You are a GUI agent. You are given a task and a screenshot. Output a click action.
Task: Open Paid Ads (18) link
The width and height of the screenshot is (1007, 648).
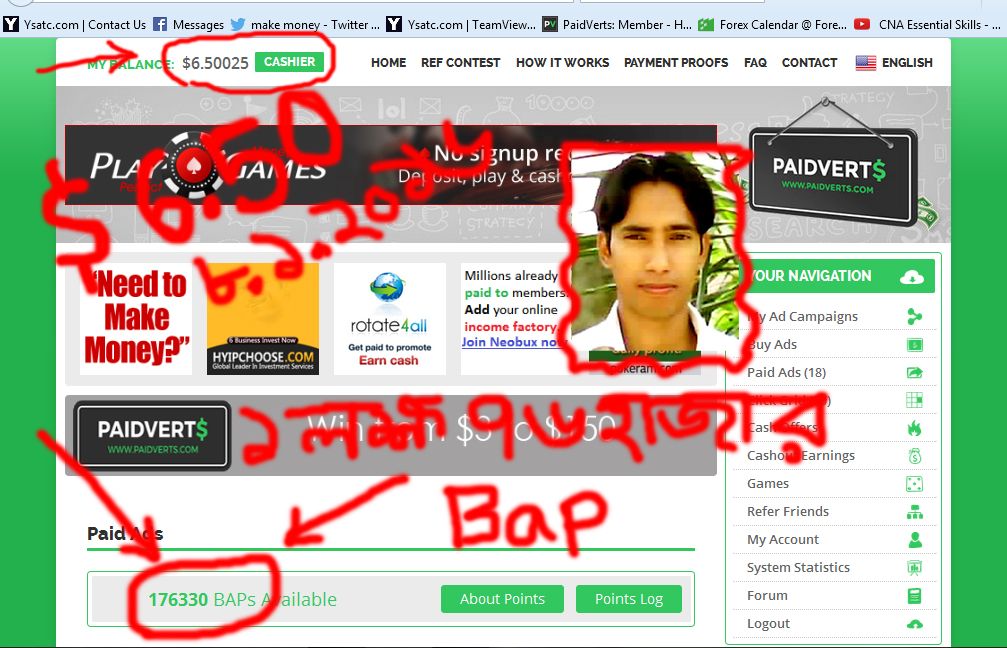coord(786,372)
